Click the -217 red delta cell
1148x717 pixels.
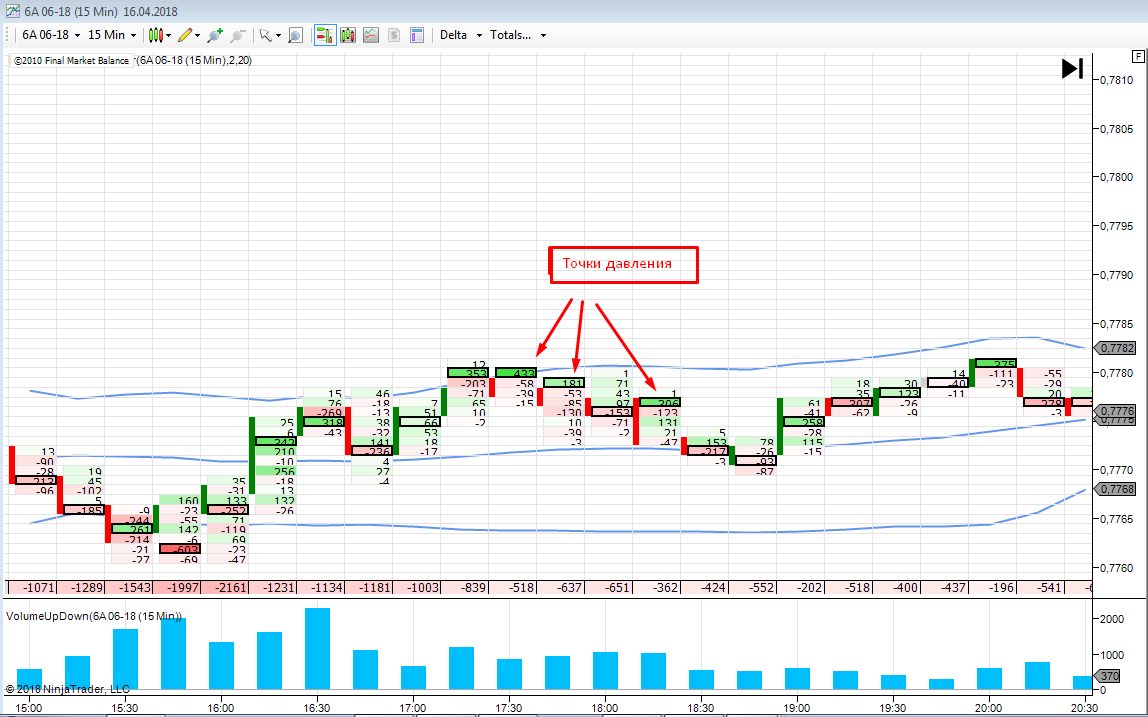(x=707, y=451)
